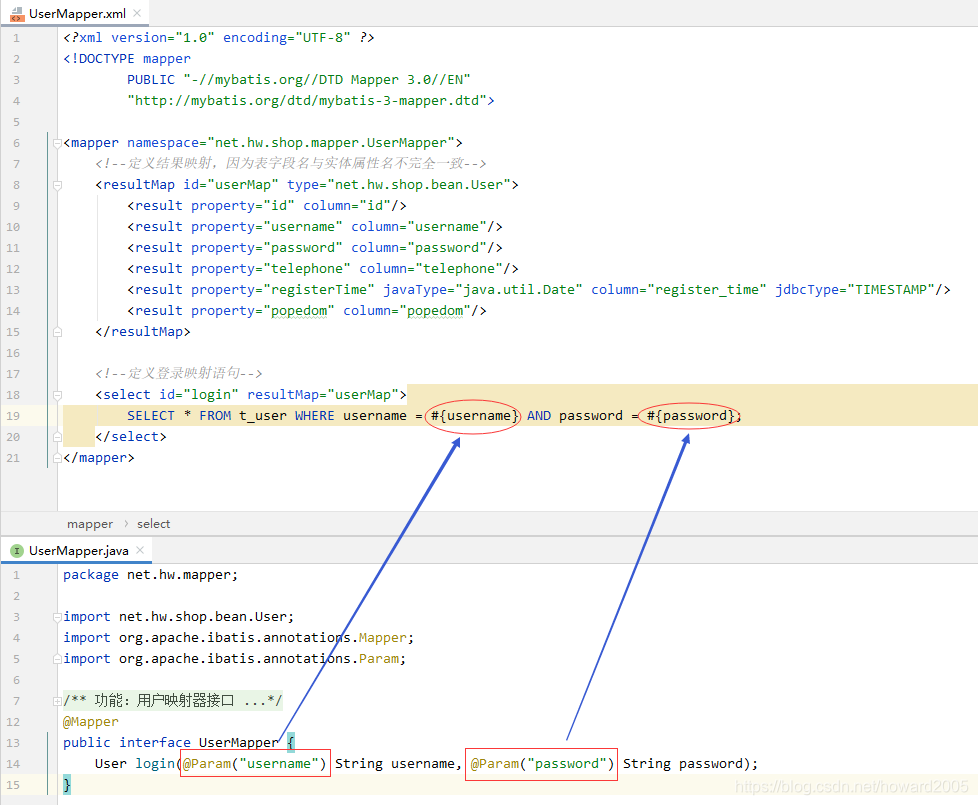The height and width of the screenshot is (805, 978).
Task: Click the interface icon on UserMapper.java tab
Action: click(x=17, y=551)
